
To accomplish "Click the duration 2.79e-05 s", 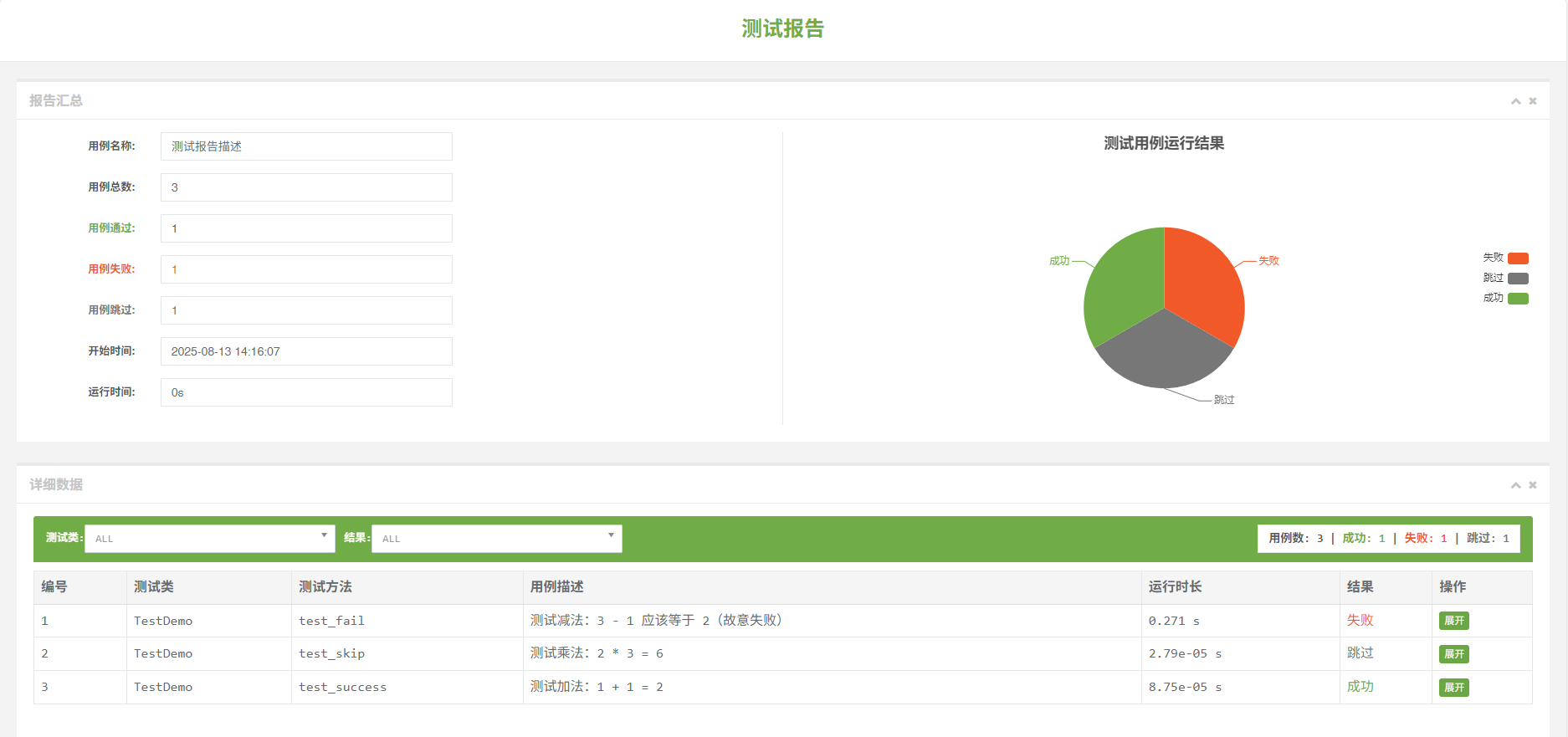I will tap(1185, 653).
